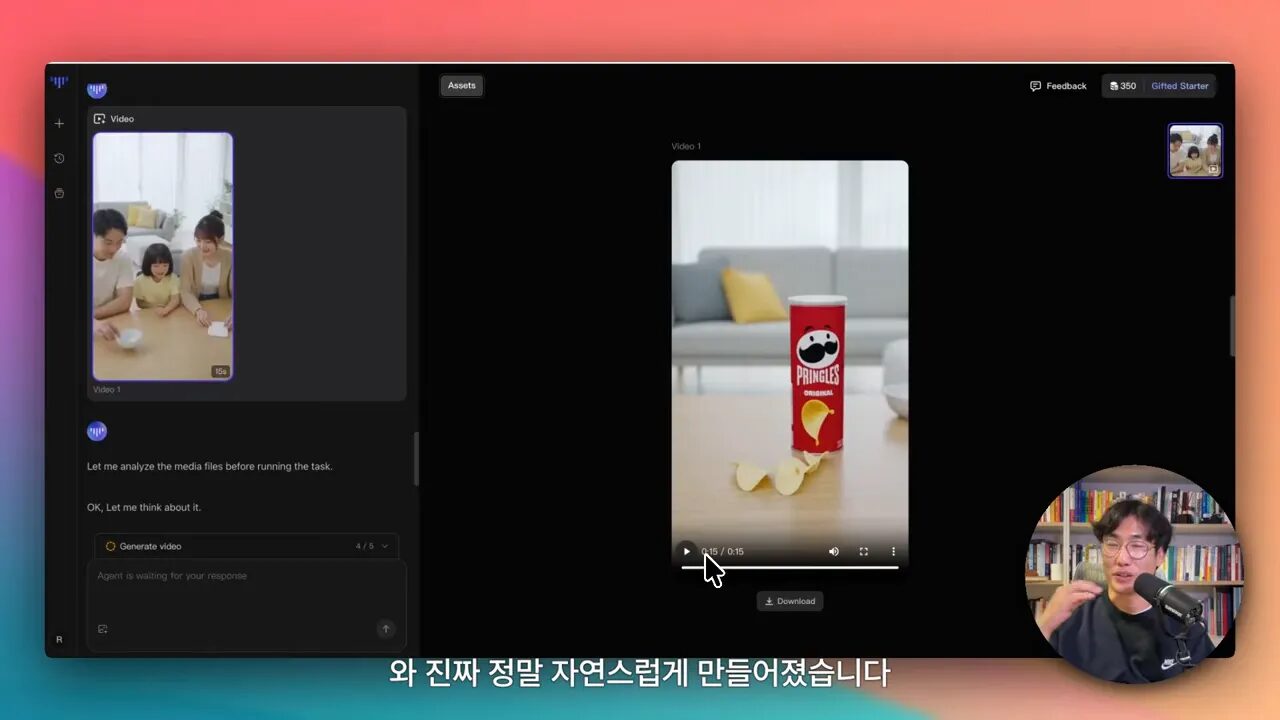The image size is (1280, 720).
Task: Download the generated Pringles video
Action: pyautogui.click(x=790, y=600)
